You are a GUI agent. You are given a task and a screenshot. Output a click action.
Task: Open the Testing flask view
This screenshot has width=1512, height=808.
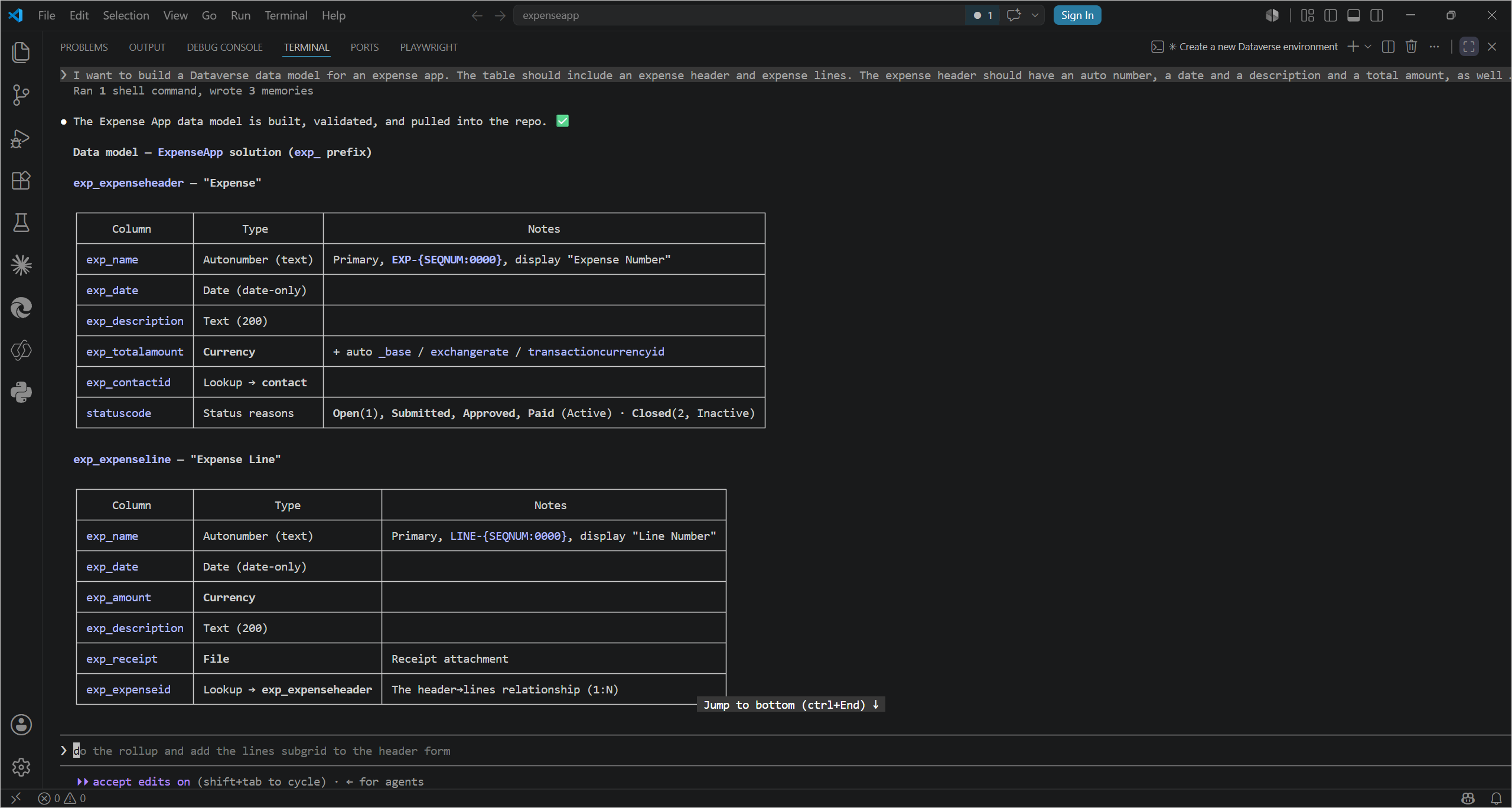pos(21,223)
